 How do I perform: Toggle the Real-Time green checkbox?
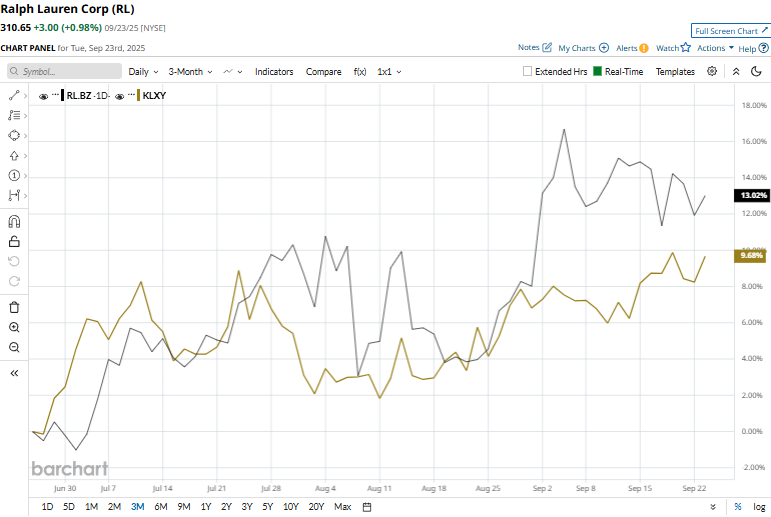[x=597, y=71]
